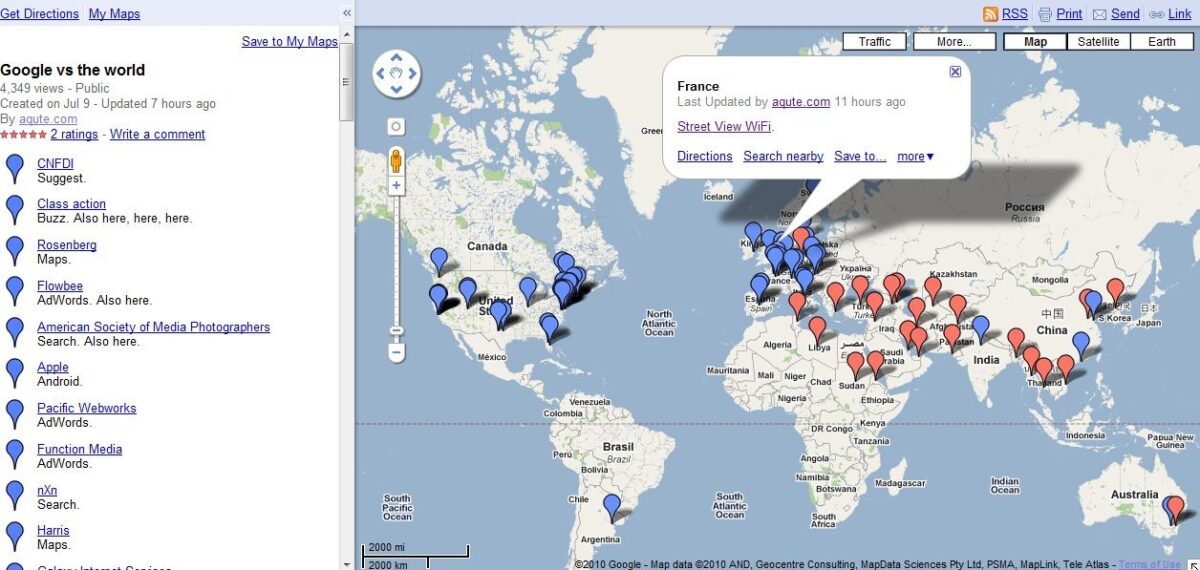This screenshot has width=1200, height=570.
Task: Open the Function Media entry
Action: click(x=79, y=449)
